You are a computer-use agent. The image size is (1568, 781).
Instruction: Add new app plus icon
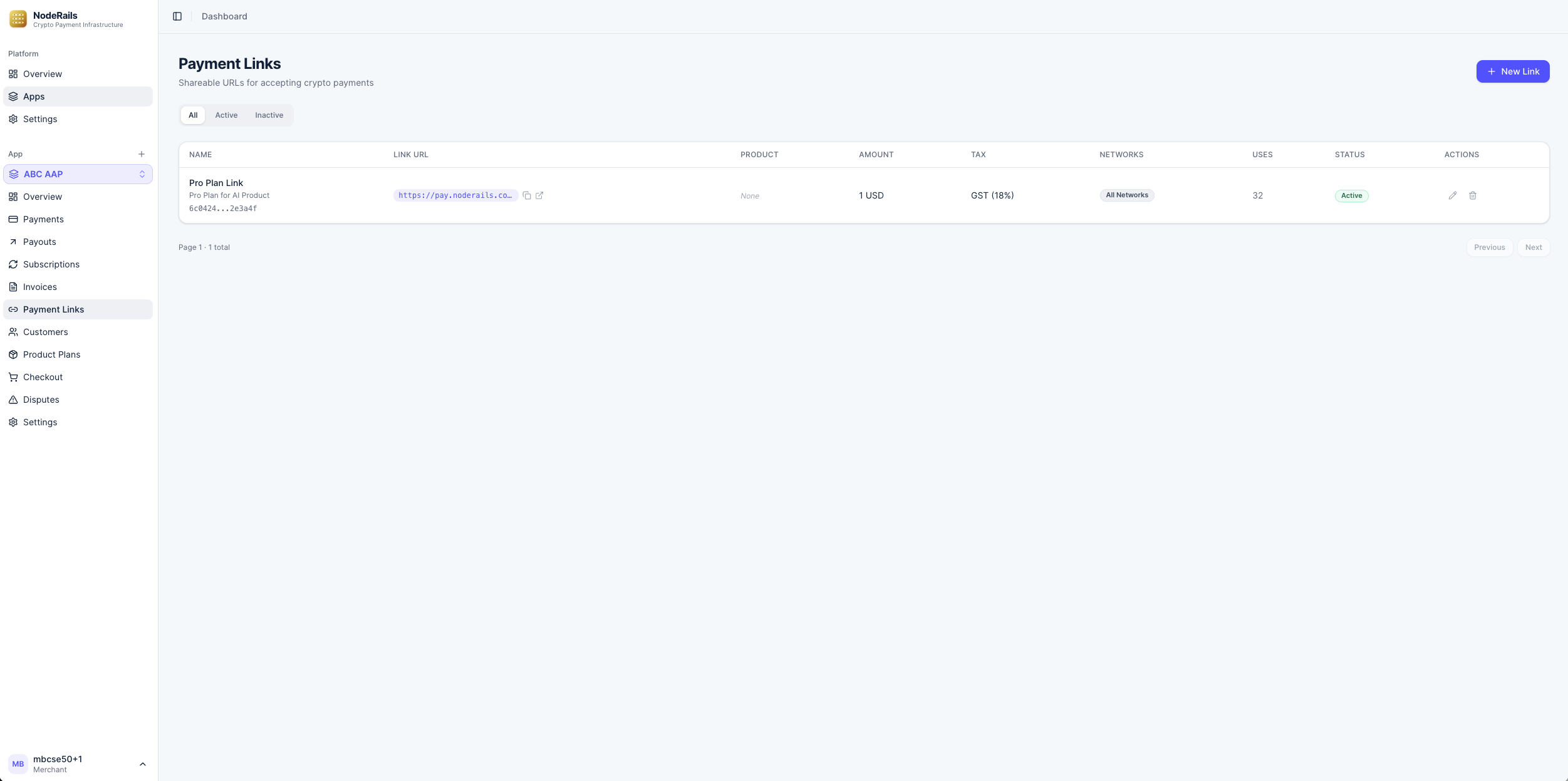pyautogui.click(x=142, y=154)
